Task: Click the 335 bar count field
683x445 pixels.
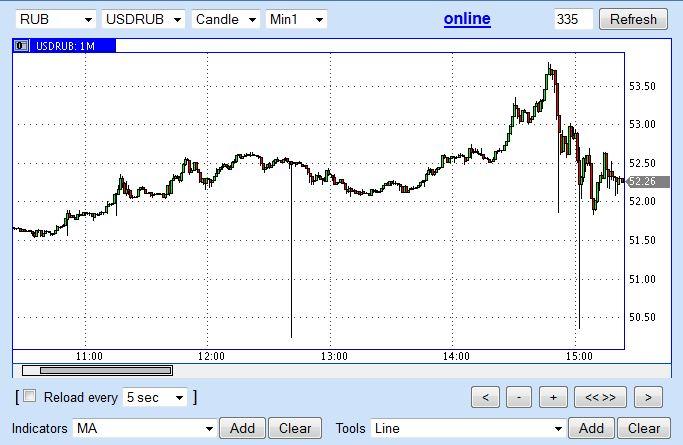Action: tap(573, 19)
